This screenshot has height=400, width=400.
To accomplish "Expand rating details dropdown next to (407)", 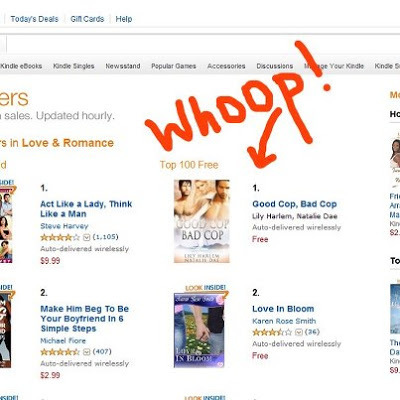I will (x=86, y=352).
